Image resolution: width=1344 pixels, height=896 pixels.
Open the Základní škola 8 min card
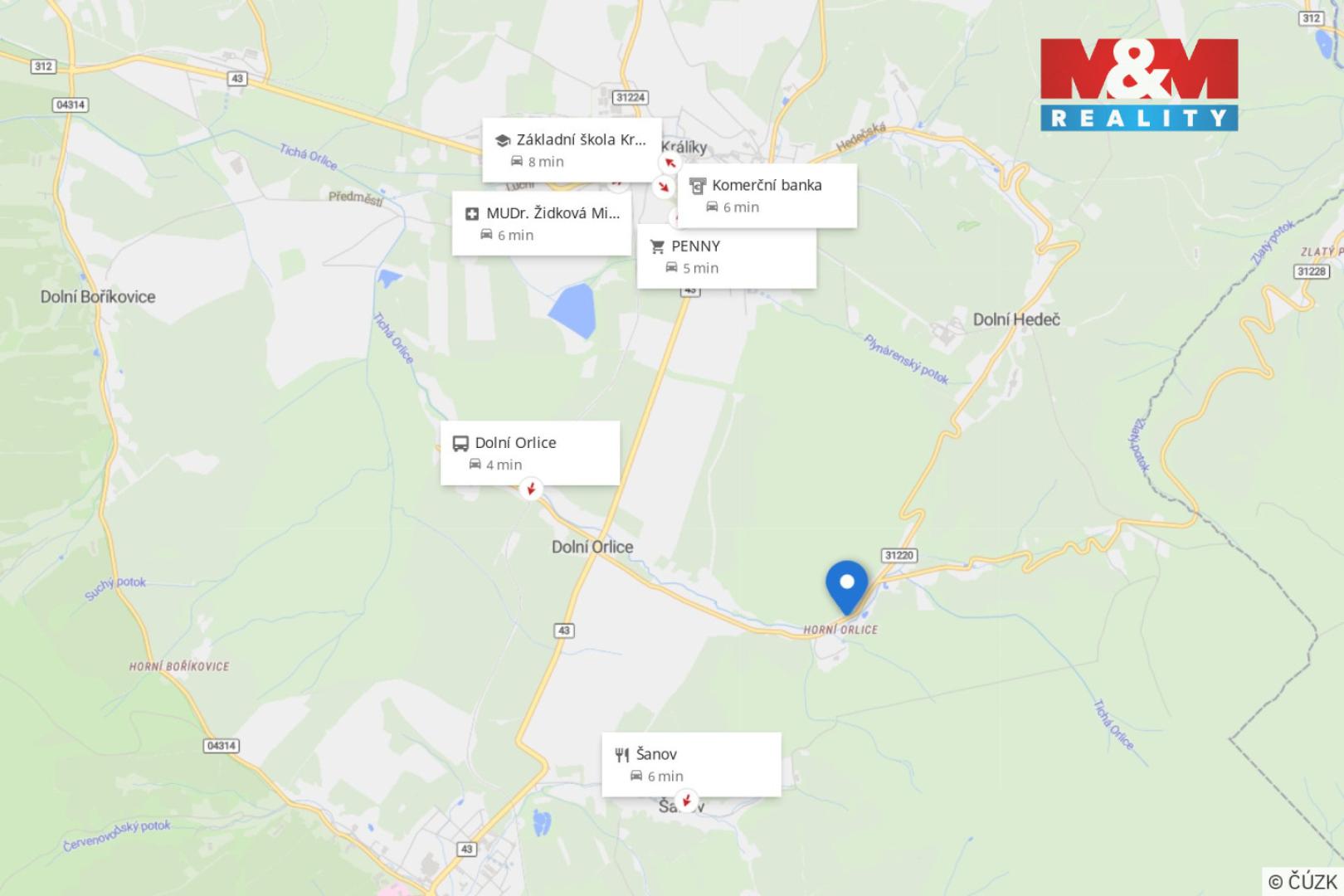pos(572,150)
